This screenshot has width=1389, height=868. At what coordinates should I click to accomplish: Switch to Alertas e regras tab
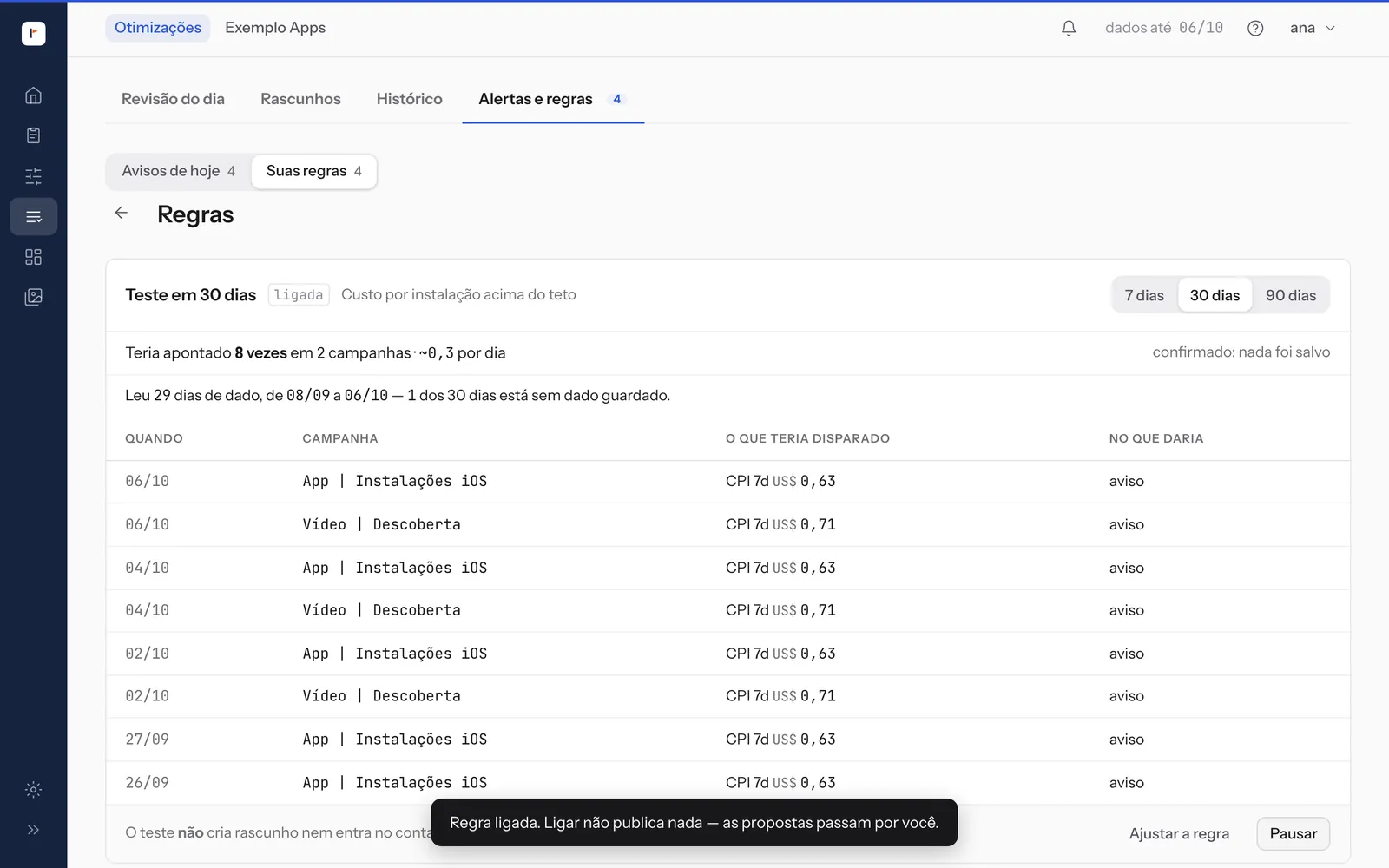coord(553,99)
